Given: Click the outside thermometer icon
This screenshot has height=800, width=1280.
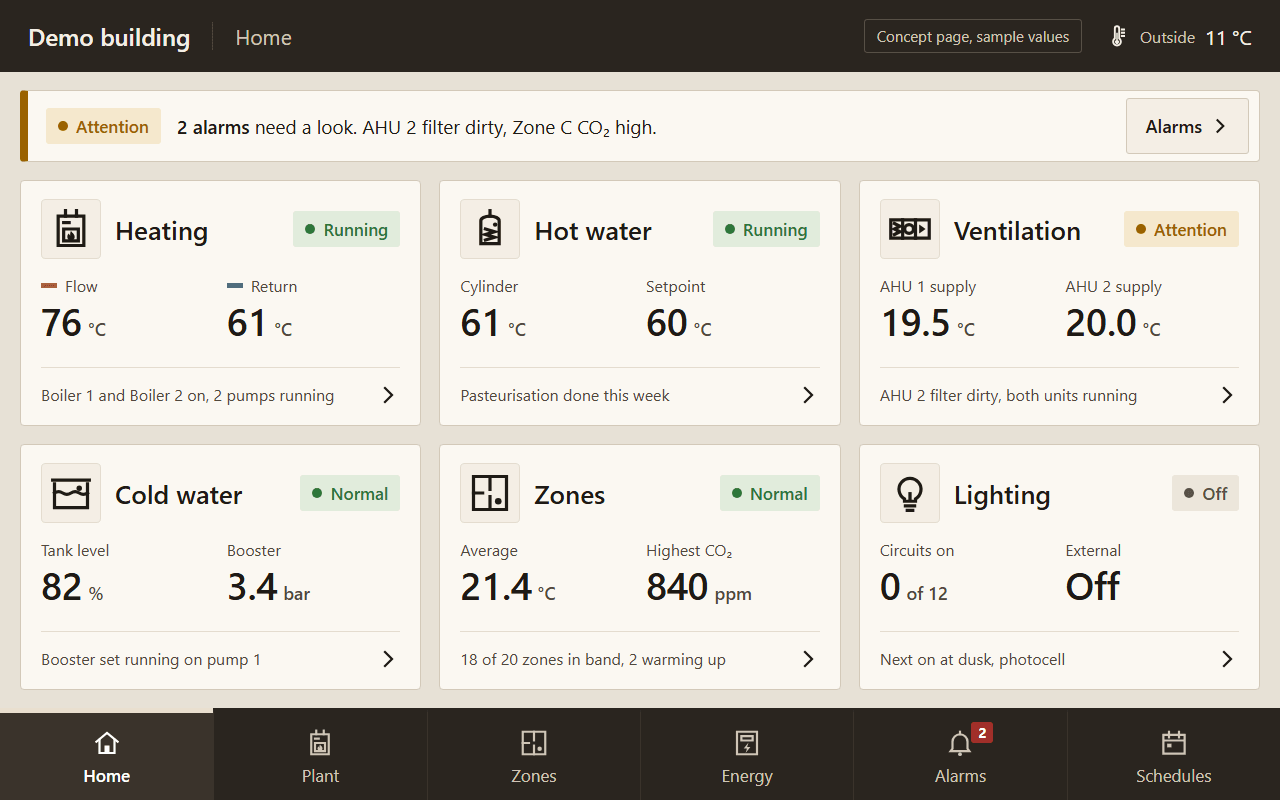Looking at the screenshot, I should (x=1119, y=37).
